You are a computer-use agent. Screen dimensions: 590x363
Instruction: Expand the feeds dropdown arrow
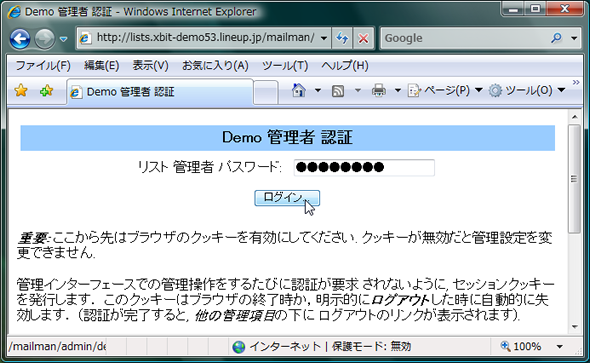pos(358,91)
